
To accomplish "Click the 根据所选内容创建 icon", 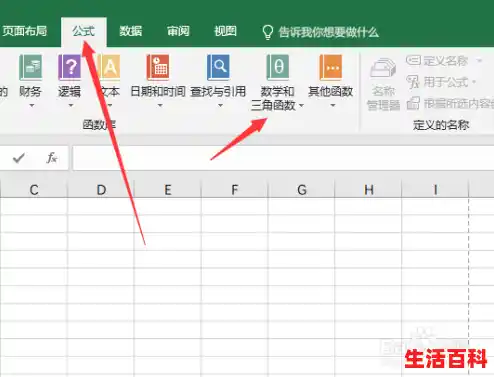I will pos(413,103).
